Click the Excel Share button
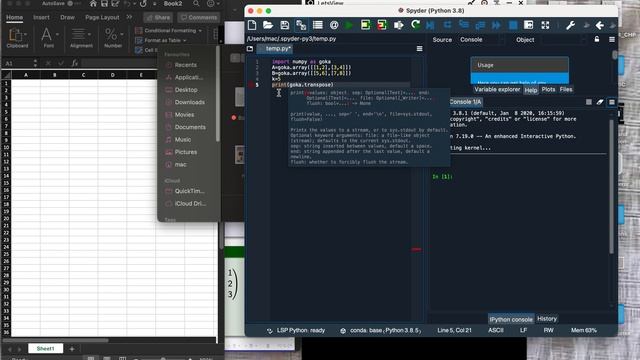Screen dimensions: 640x360 158,18
